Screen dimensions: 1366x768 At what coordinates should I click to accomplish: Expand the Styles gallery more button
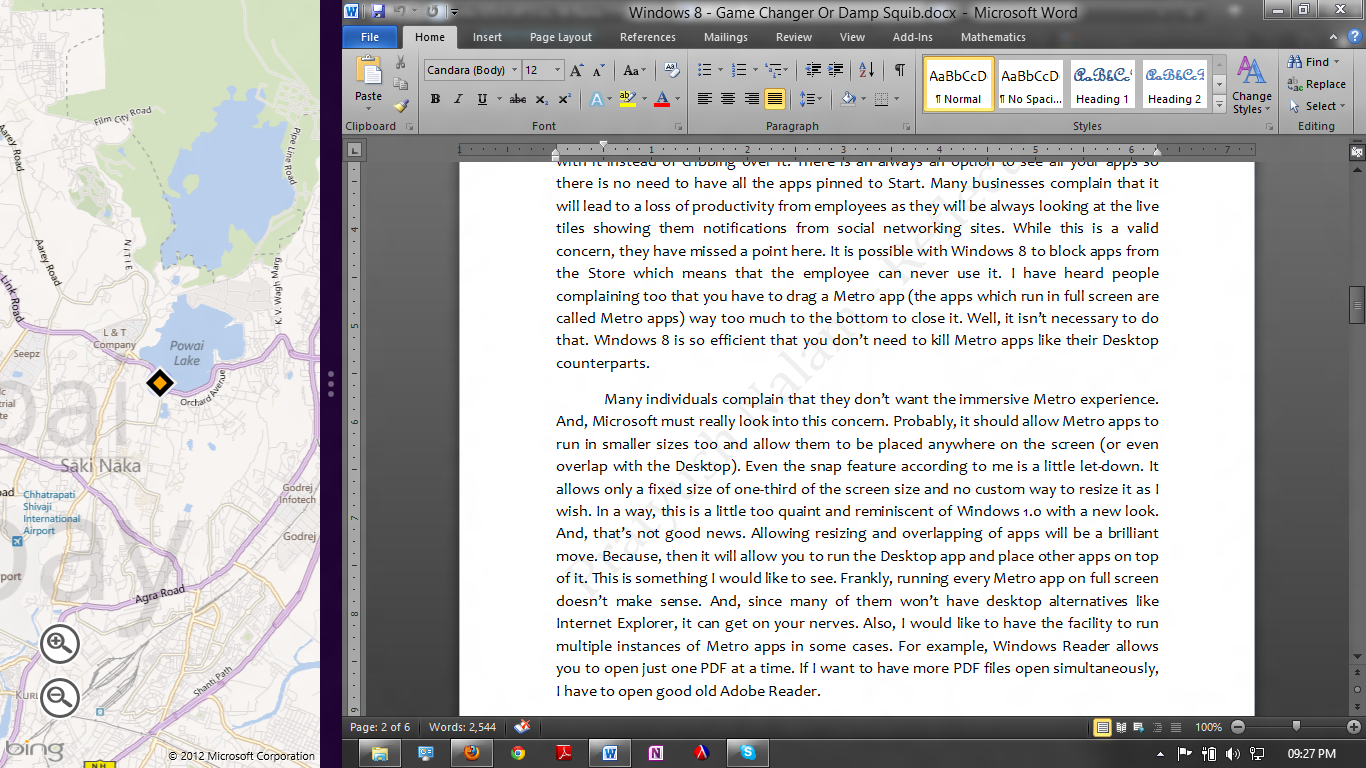coord(1220,103)
